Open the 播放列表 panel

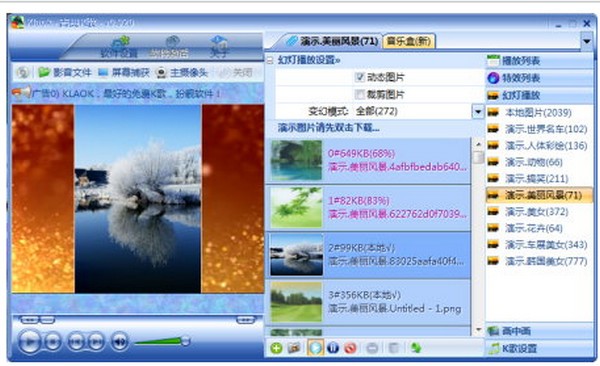[540, 60]
